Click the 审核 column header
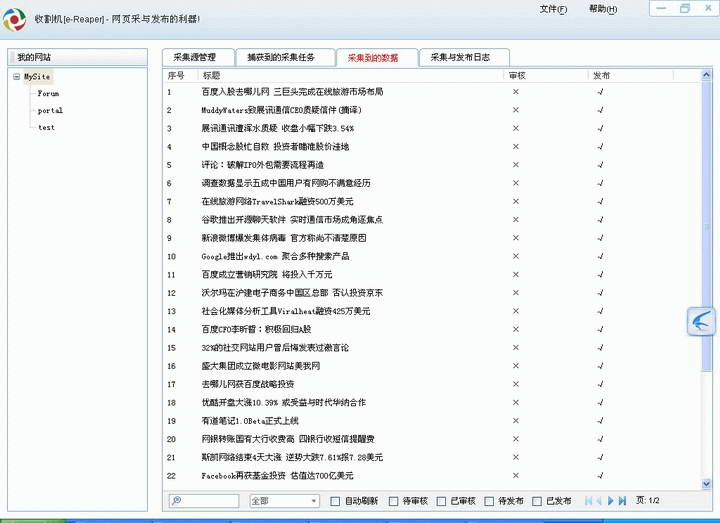The width and height of the screenshot is (720, 523). (546, 75)
